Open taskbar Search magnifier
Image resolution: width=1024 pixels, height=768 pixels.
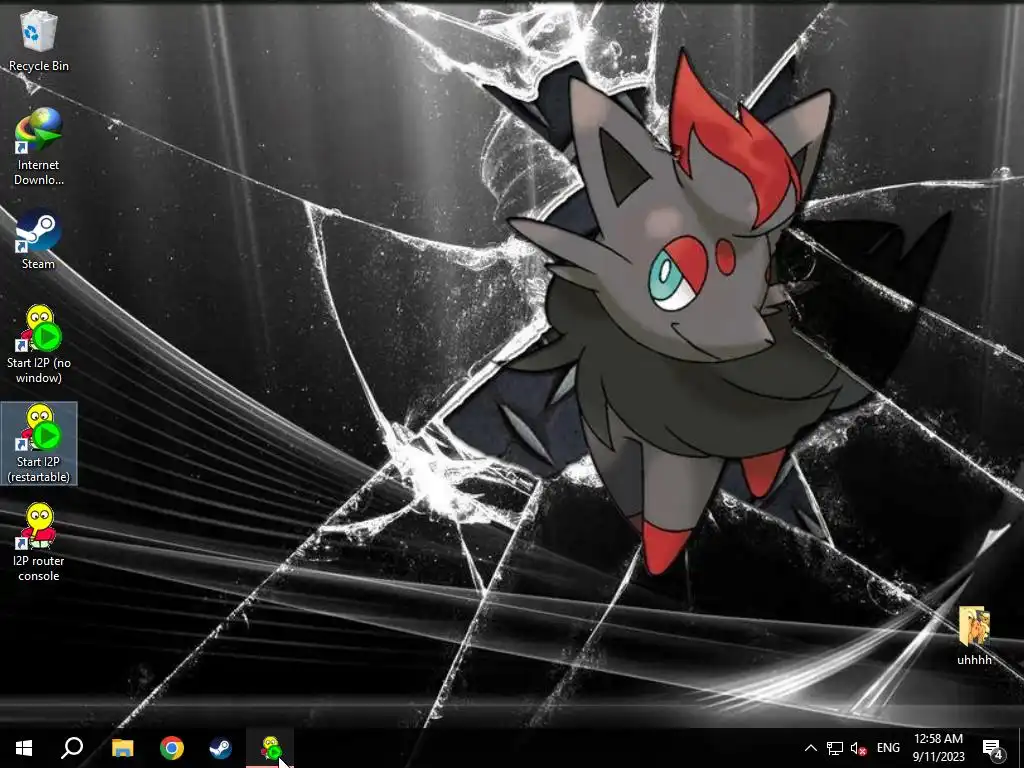pos(72,748)
